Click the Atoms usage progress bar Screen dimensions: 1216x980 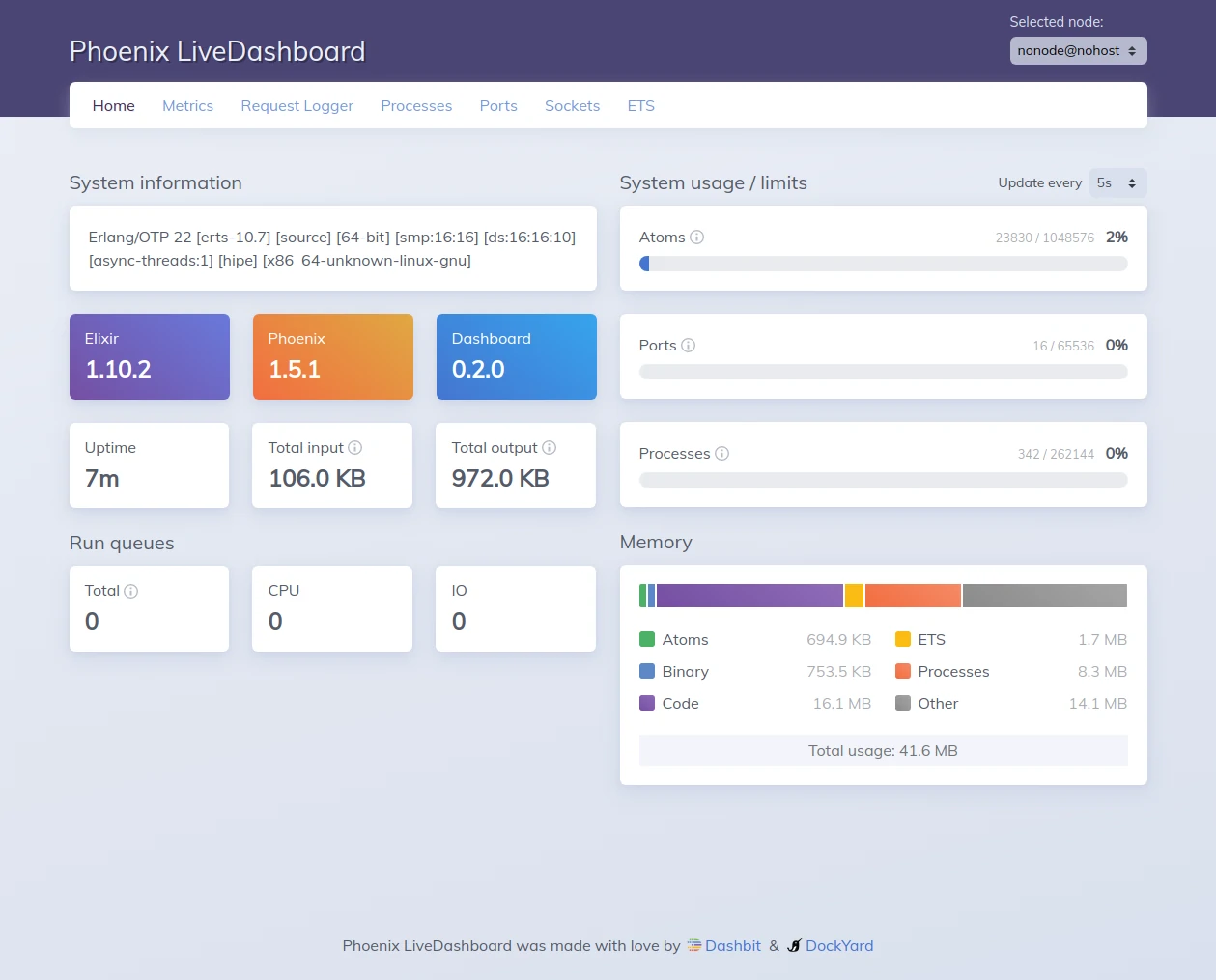pos(884,264)
